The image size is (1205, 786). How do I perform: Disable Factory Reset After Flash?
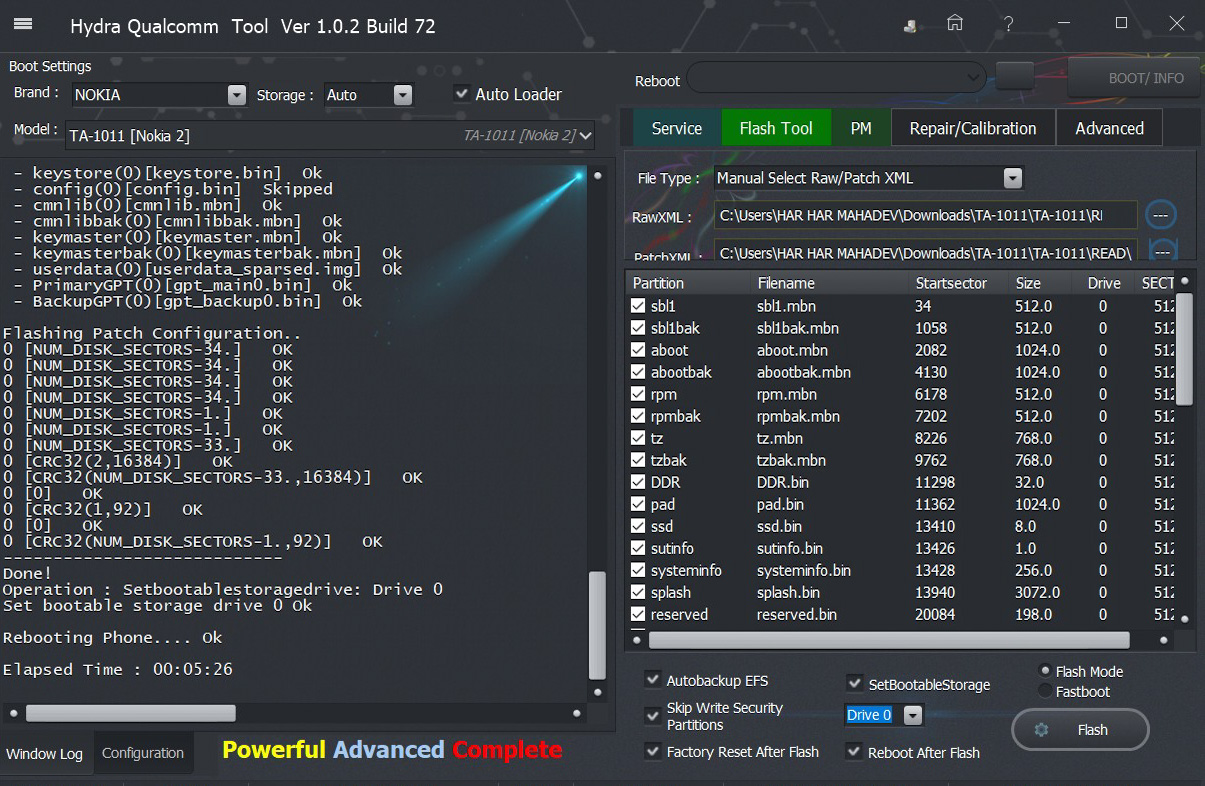pyautogui.click(x=653, y=751)
